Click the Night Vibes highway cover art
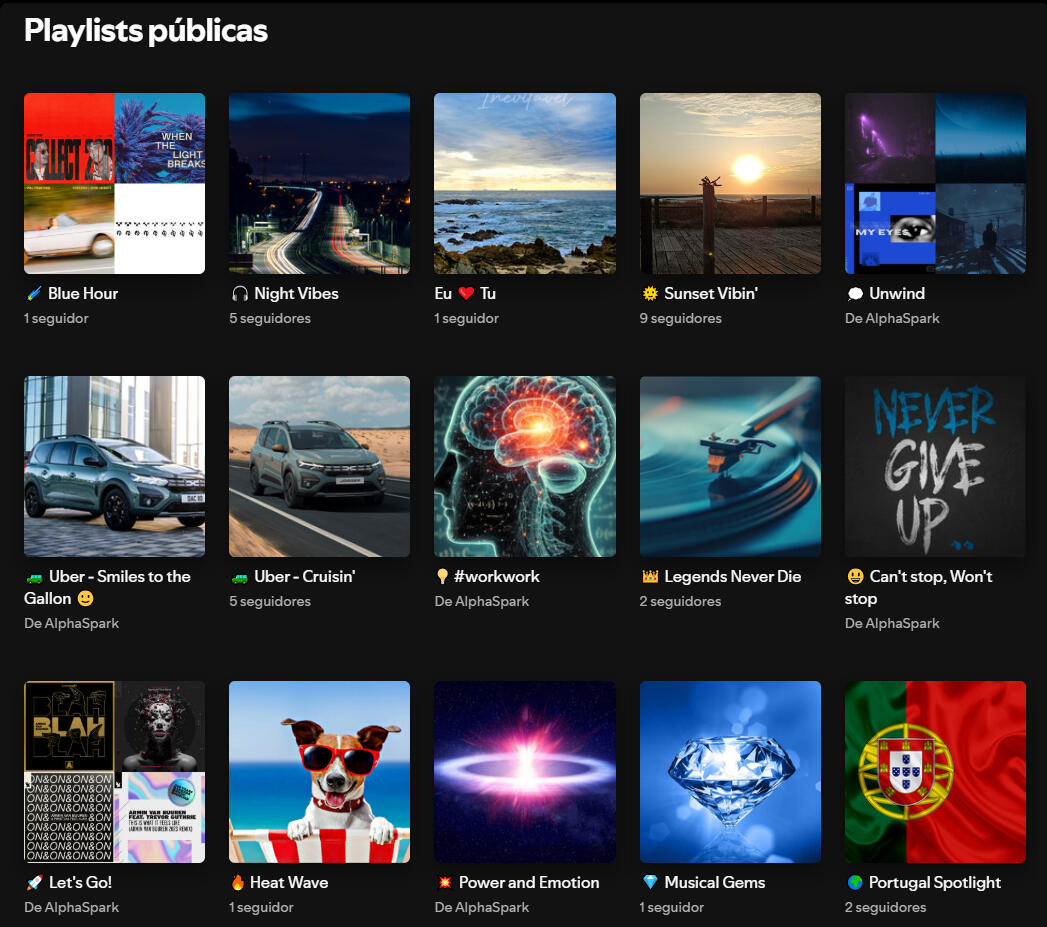The width and height of the screenshot is (1047, 927). [x=319, y=183]
